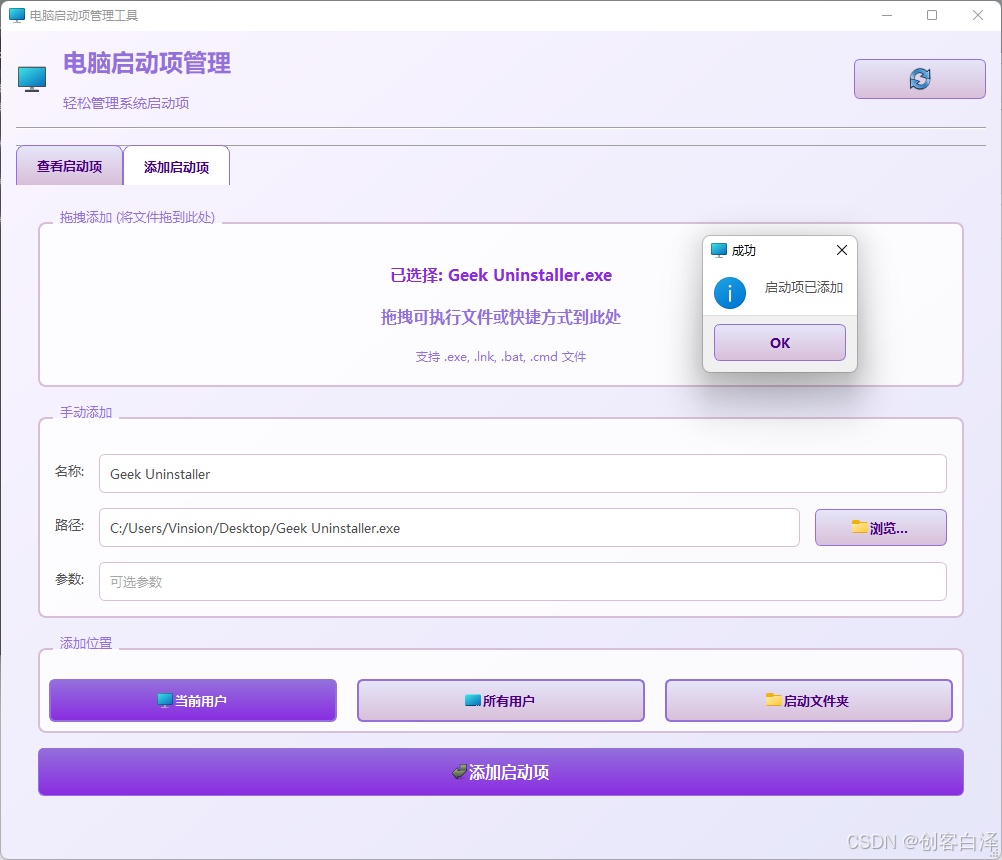
Task: Click the 路径 path input field
Action: pyautogui.click(x=449, y=528)
